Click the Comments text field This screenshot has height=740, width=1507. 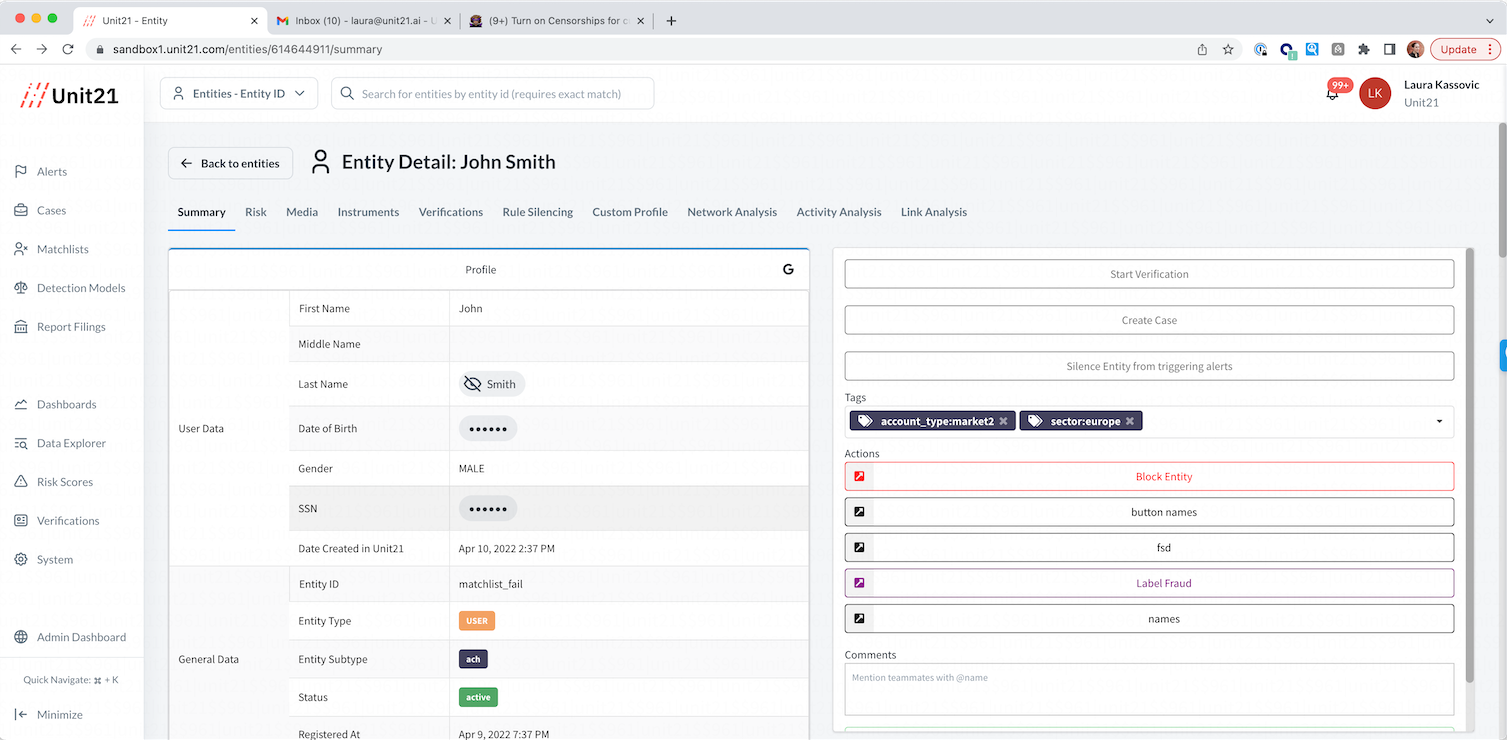1148,689
